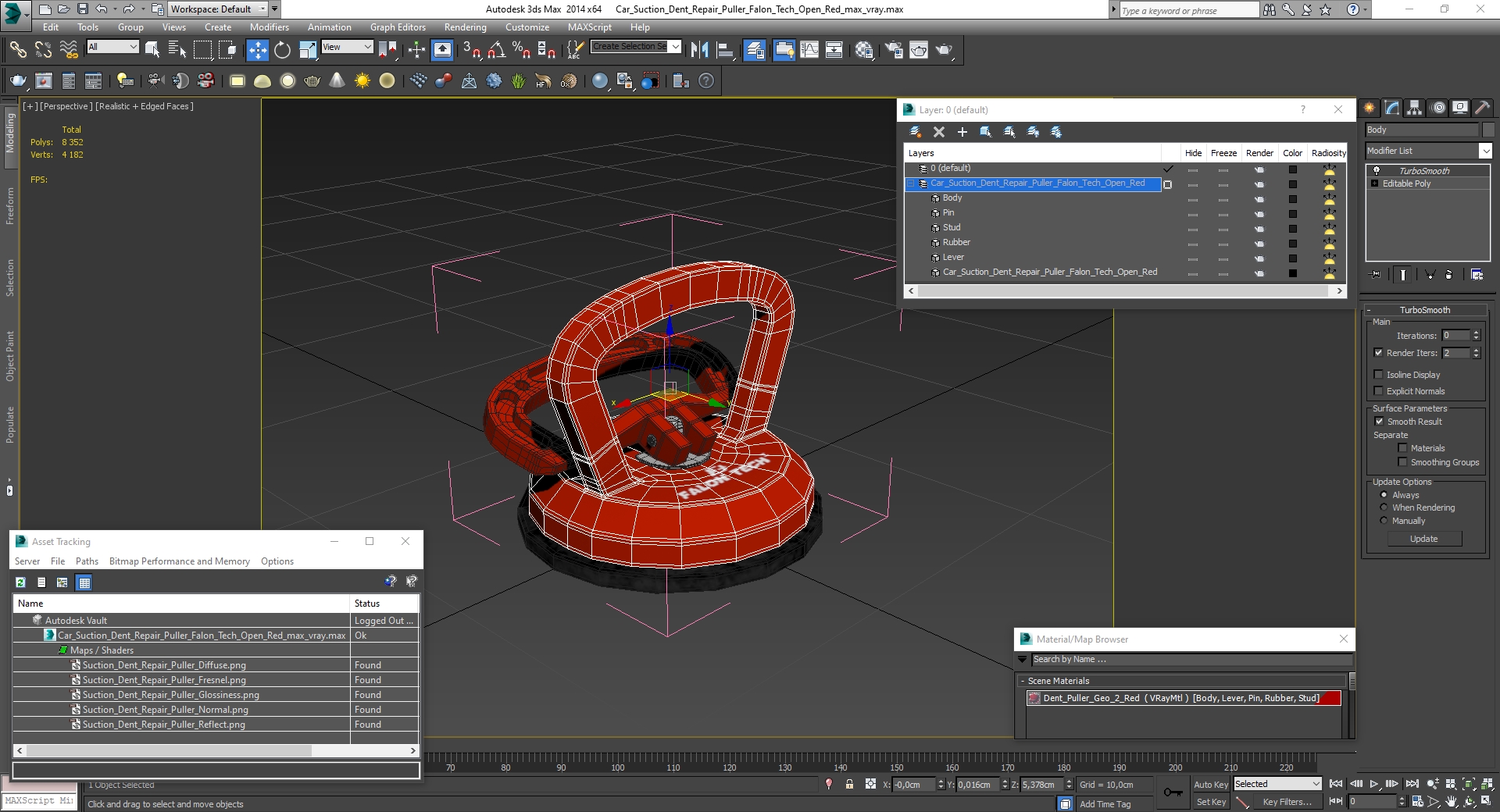Click the Table View icon in Asset Tracking

[84, 582]
